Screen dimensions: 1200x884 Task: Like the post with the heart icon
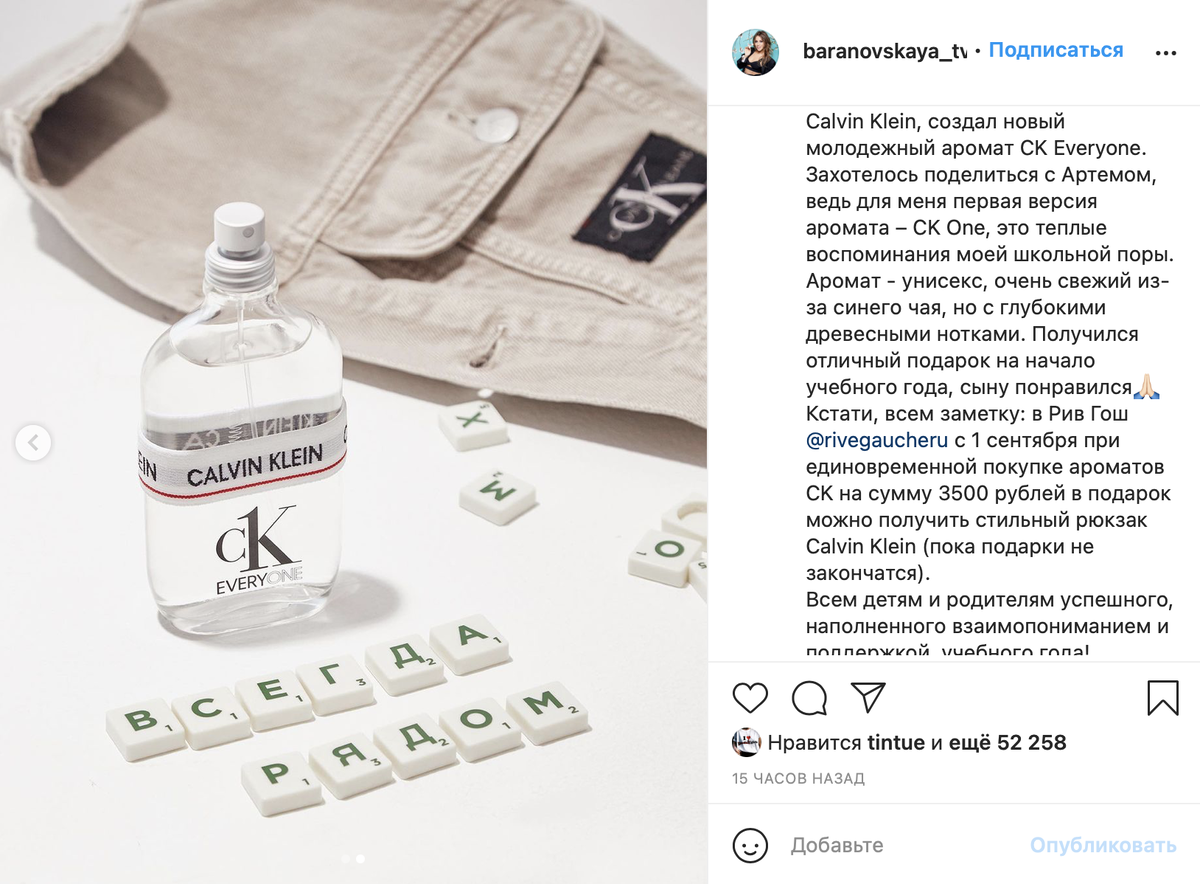click(x=750, y=697)
